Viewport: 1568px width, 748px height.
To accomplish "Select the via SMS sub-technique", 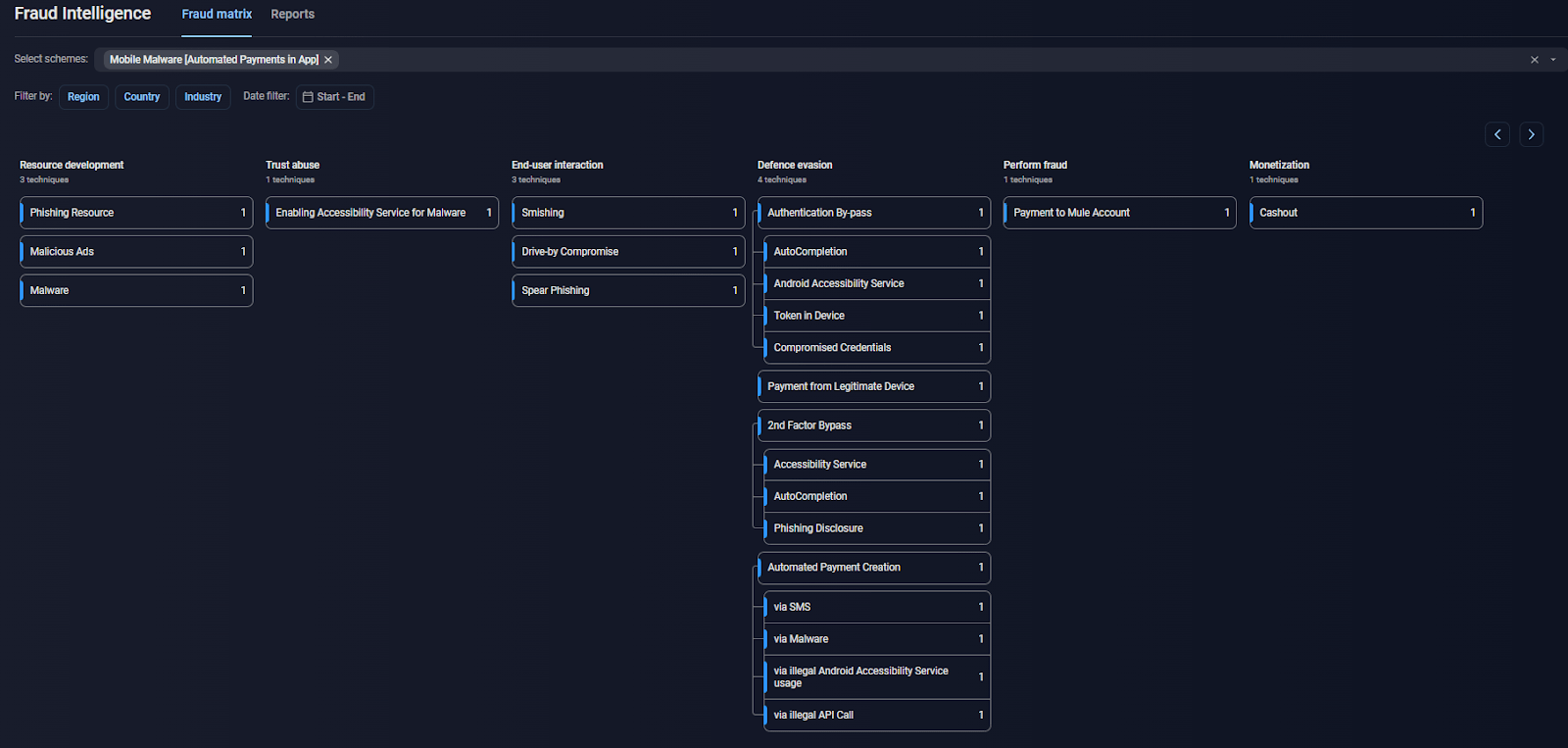I will pyautogui.click(x=877, y=607).
